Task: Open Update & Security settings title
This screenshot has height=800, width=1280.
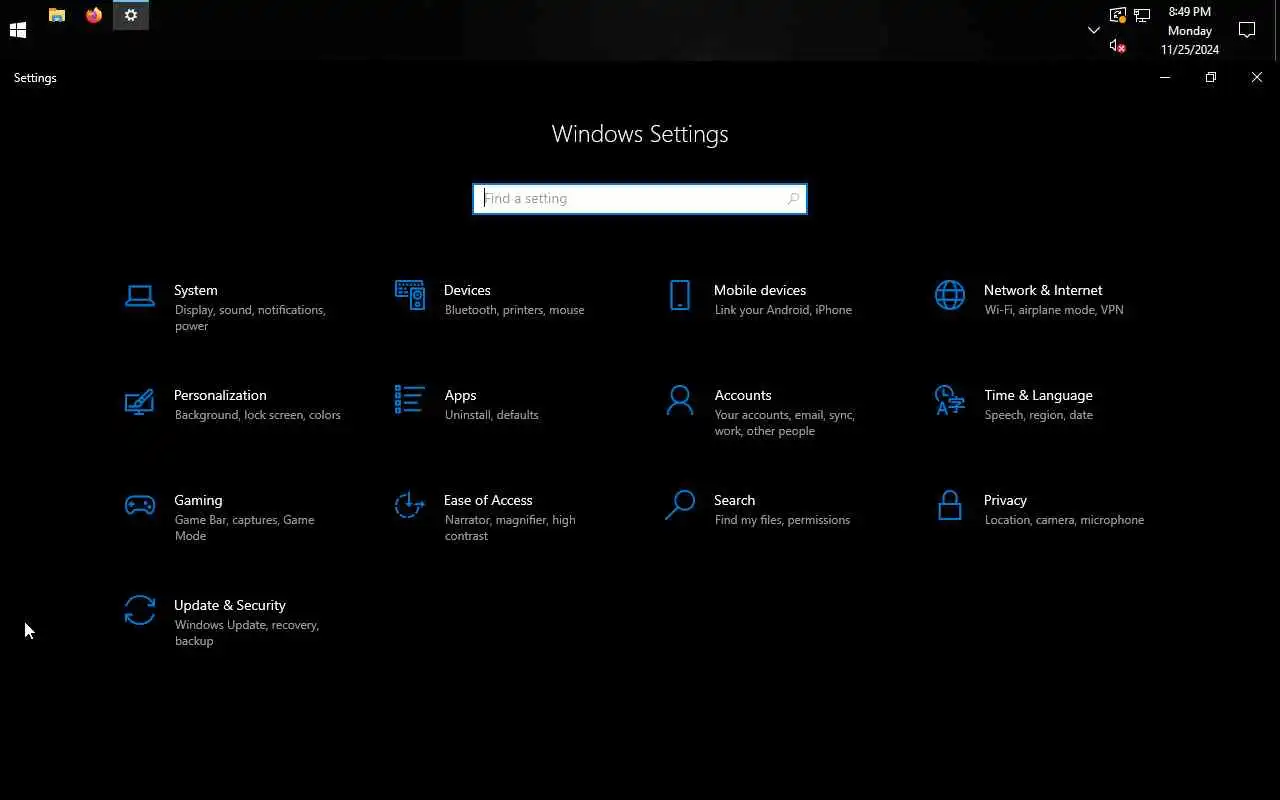Action: click(230, 605)
